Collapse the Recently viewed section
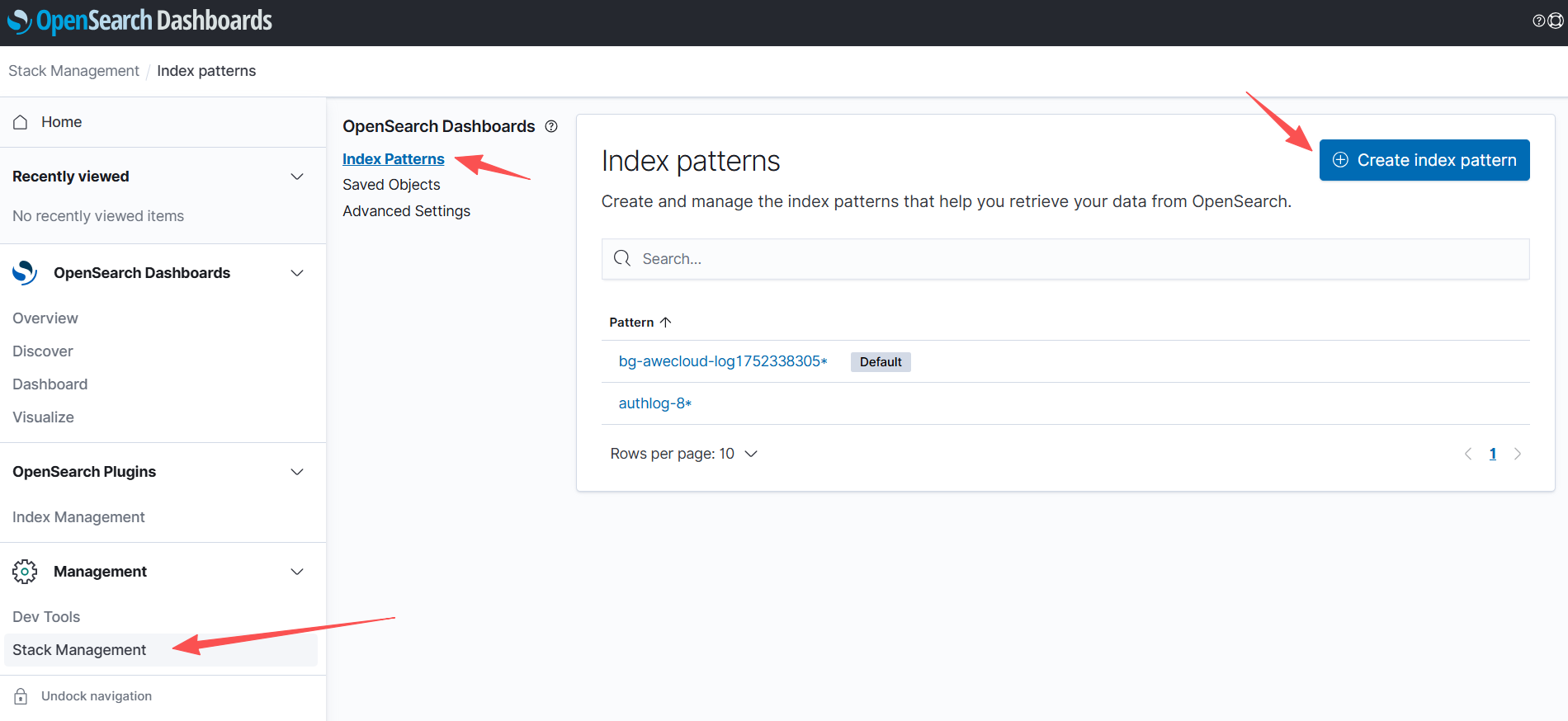This screenshot has height=721, width=1568. tap(297, 177)
